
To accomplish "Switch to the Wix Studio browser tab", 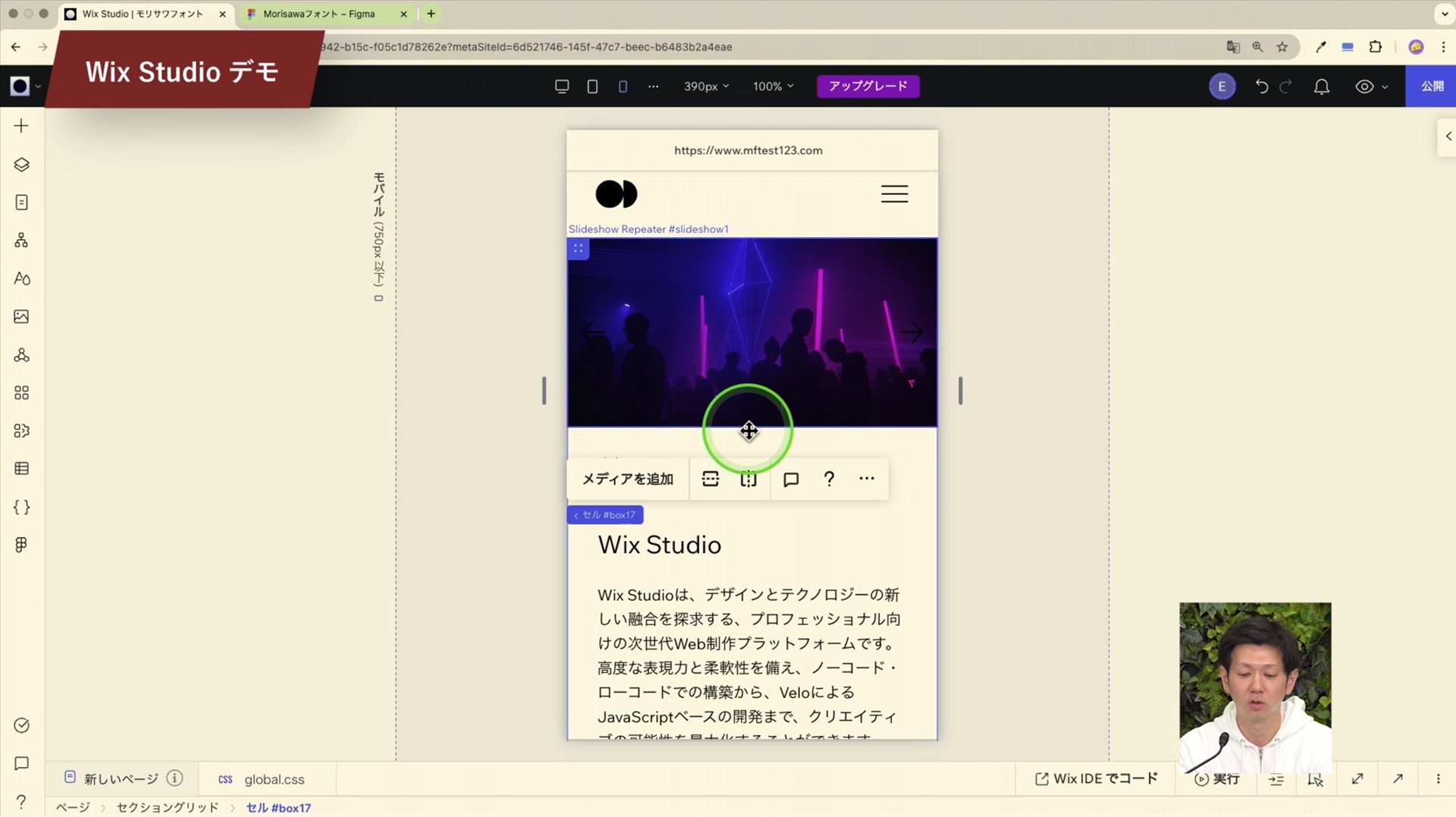I will (x=144, y=14).
